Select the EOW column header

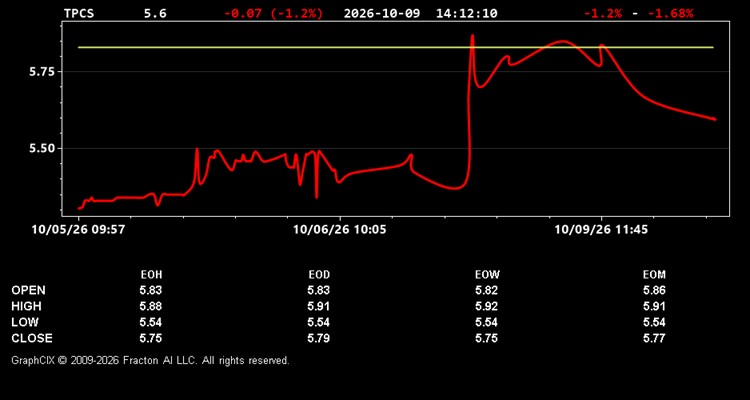click(487, 275)
